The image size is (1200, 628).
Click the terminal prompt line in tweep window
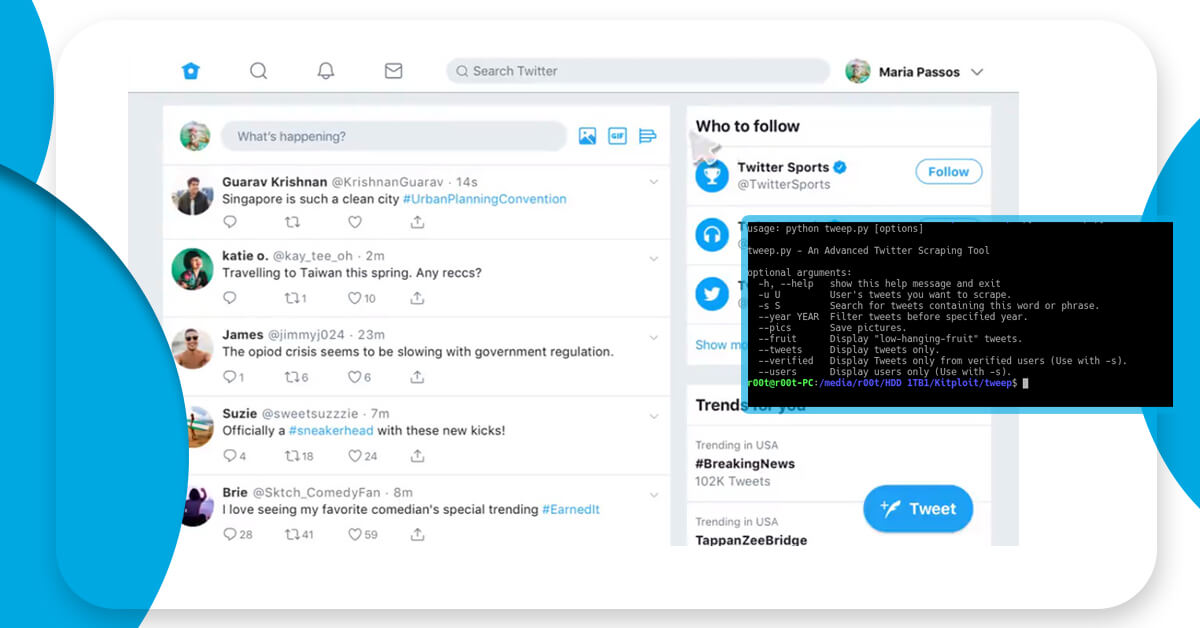[888, 383]
